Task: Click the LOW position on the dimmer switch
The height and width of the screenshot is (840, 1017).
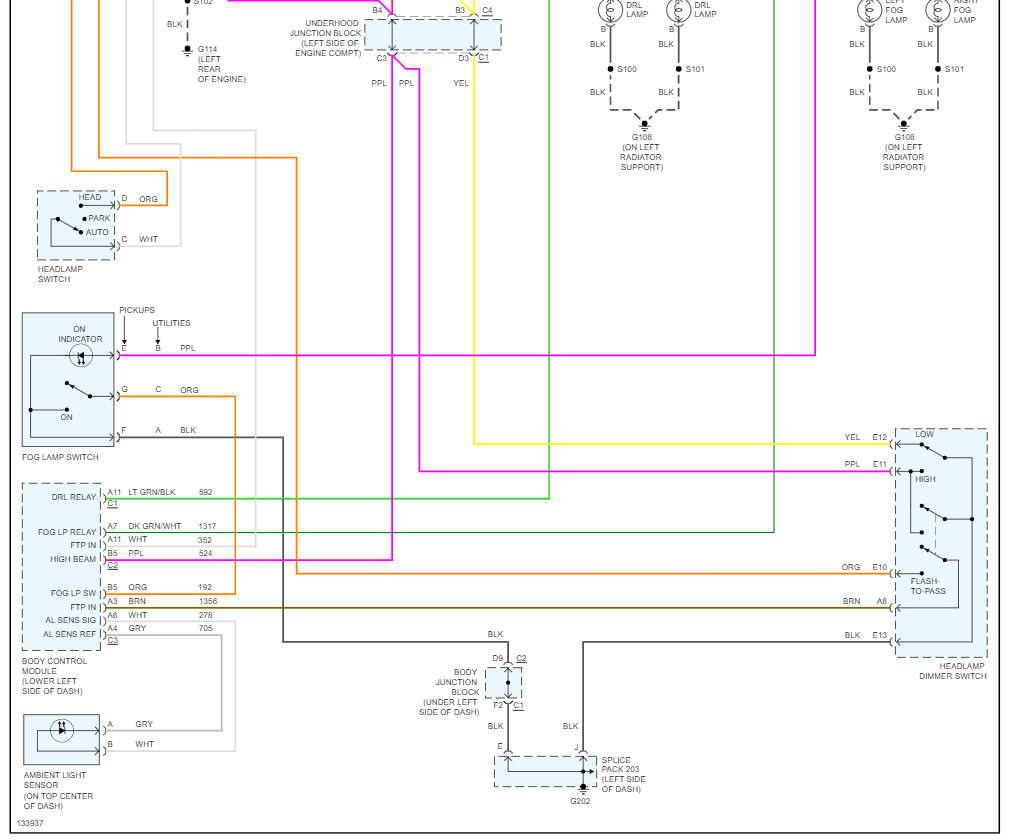Action: click(924, 434)
